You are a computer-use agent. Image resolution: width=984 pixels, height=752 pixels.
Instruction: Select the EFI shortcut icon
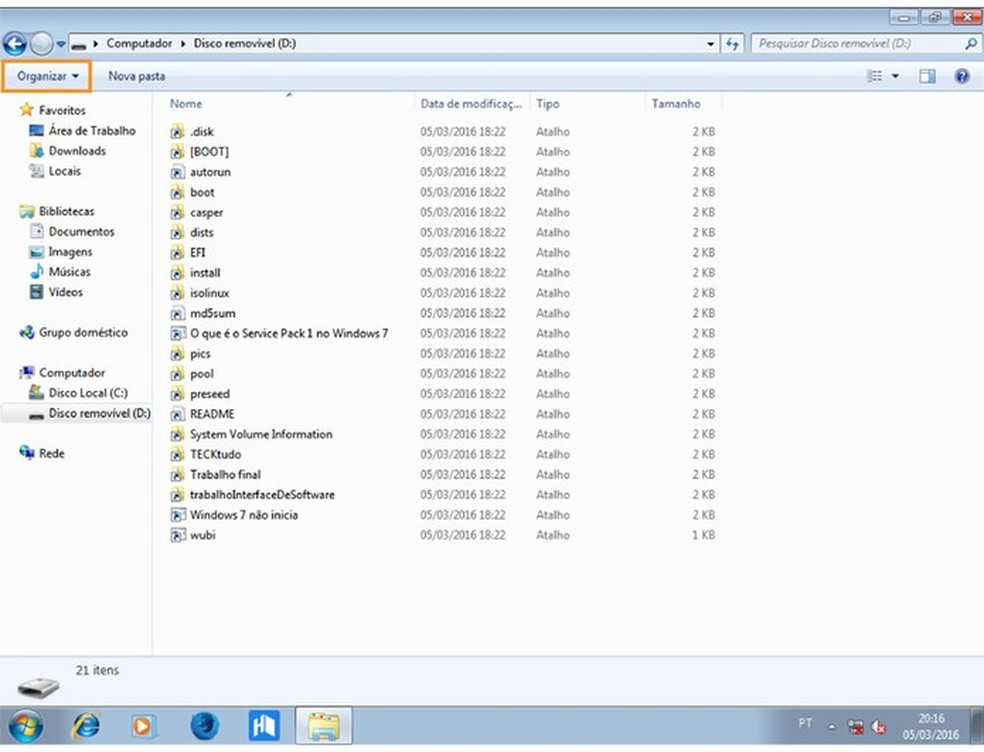[178, 252]
